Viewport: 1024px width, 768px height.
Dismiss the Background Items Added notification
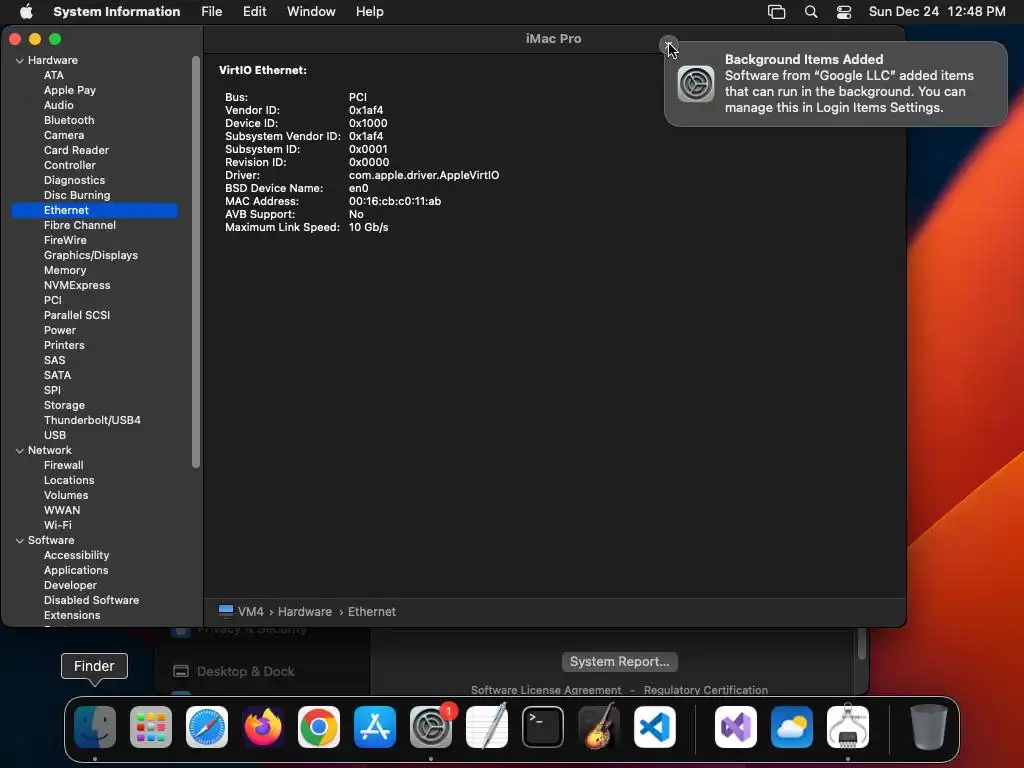click(x=668, y=45)
